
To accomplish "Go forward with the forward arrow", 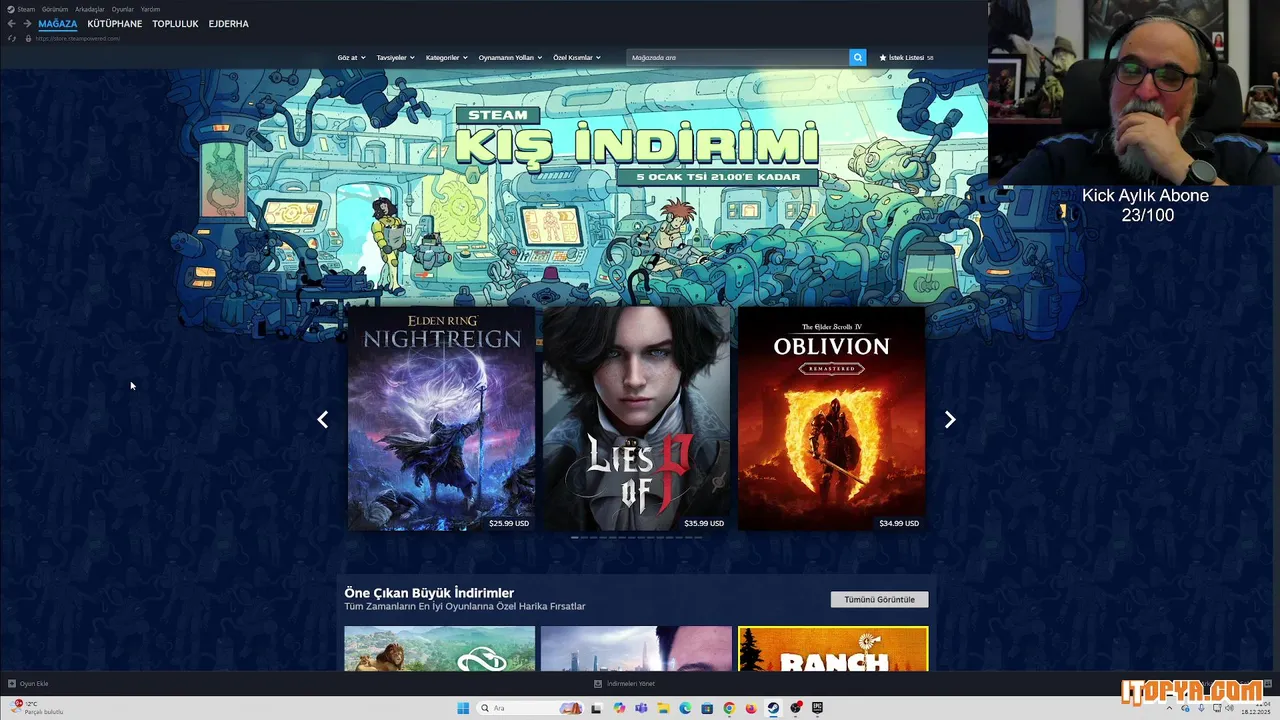I will pyautogui.click(x=27, y=24).
